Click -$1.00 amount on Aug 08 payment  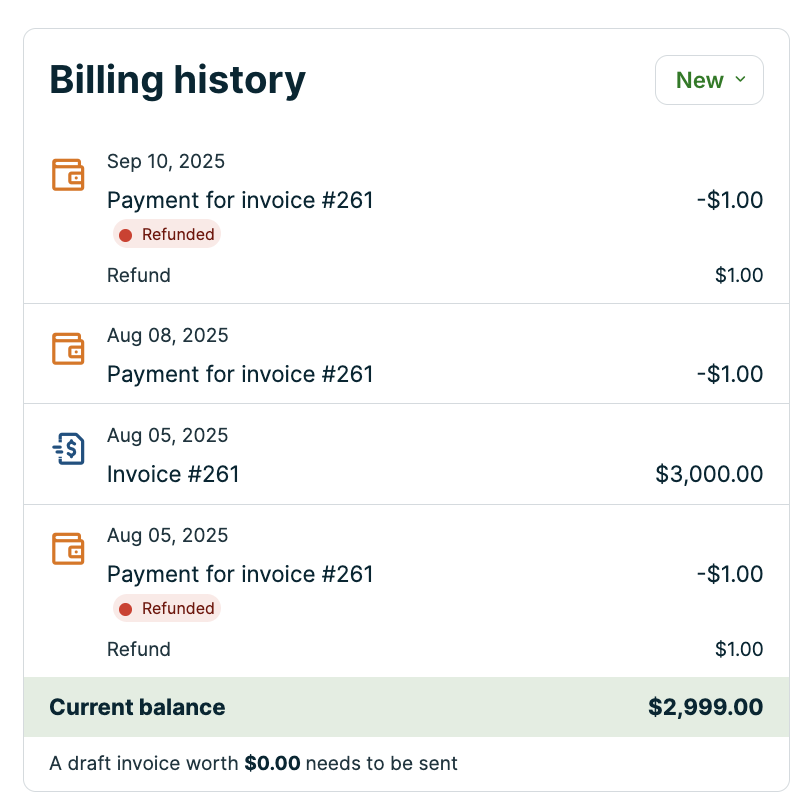point(729,374)
